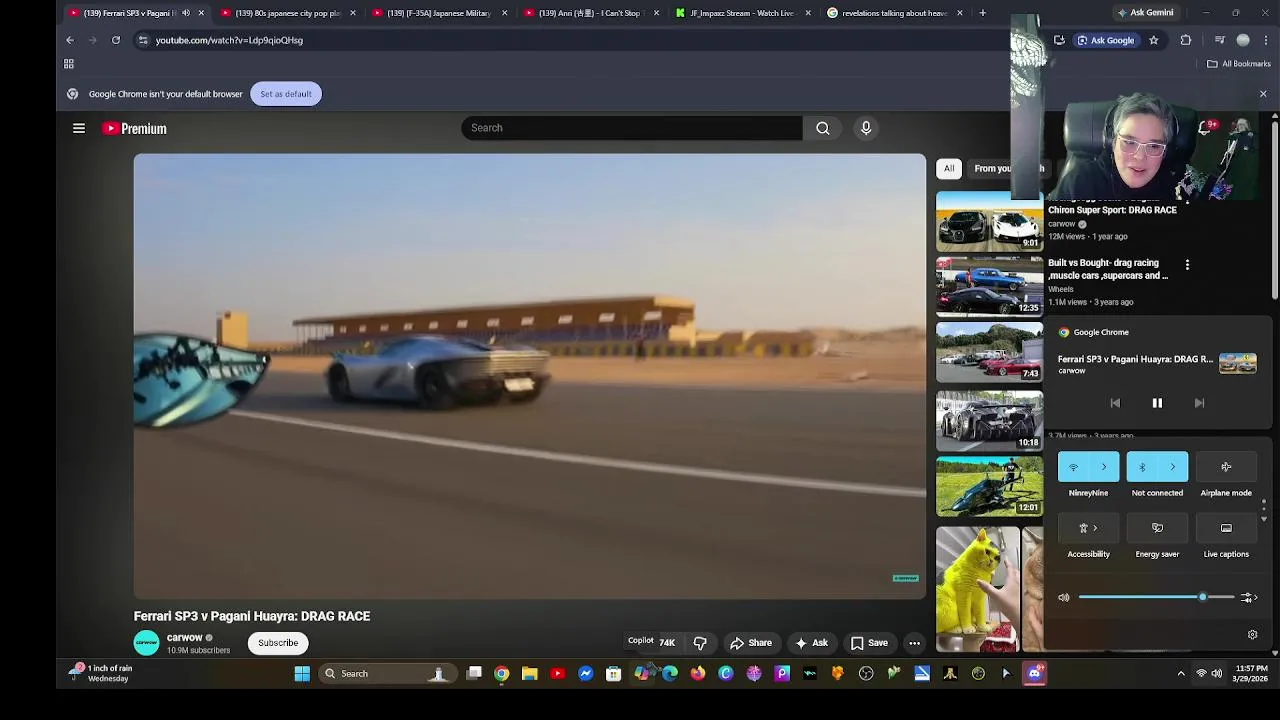The width and height of the screenshot is (1280, 720).
Task: Open the weather widget on taskbar
Action: [x=101, y=673]
